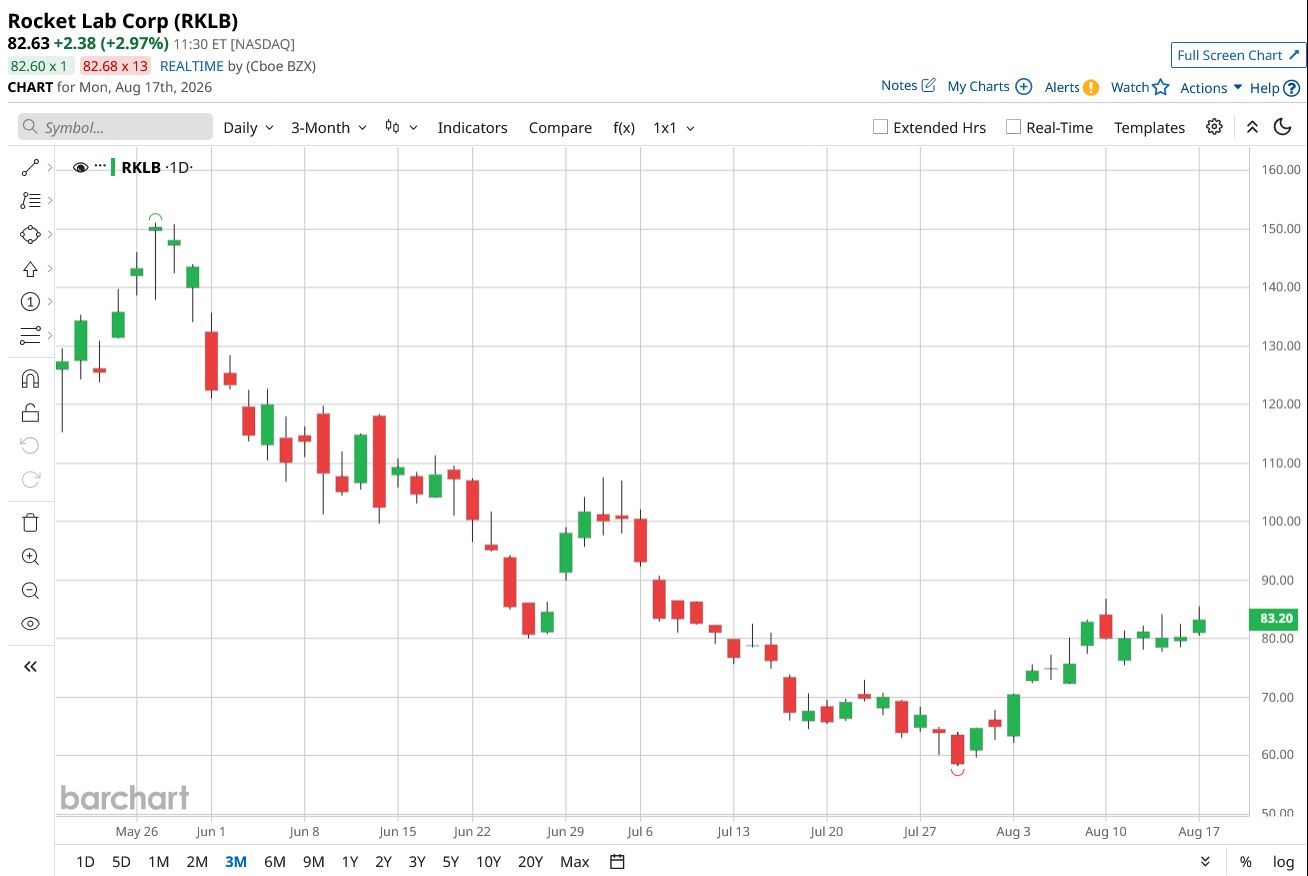Toggle the lock drawings padlock
Screen dimensions: 1308x876
coord(30,412)
